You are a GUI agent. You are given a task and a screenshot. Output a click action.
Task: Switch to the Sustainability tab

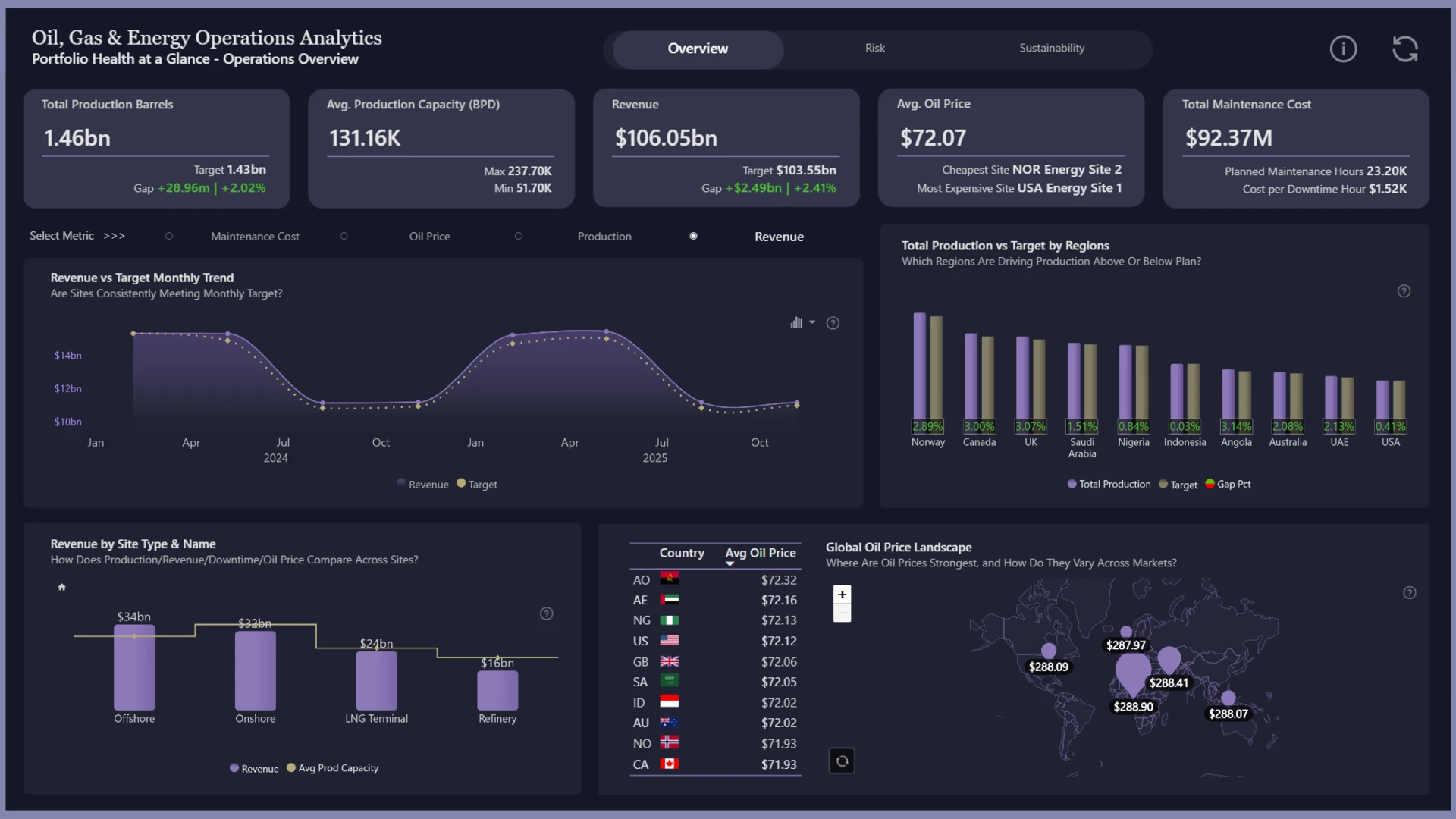(1052, 49)
